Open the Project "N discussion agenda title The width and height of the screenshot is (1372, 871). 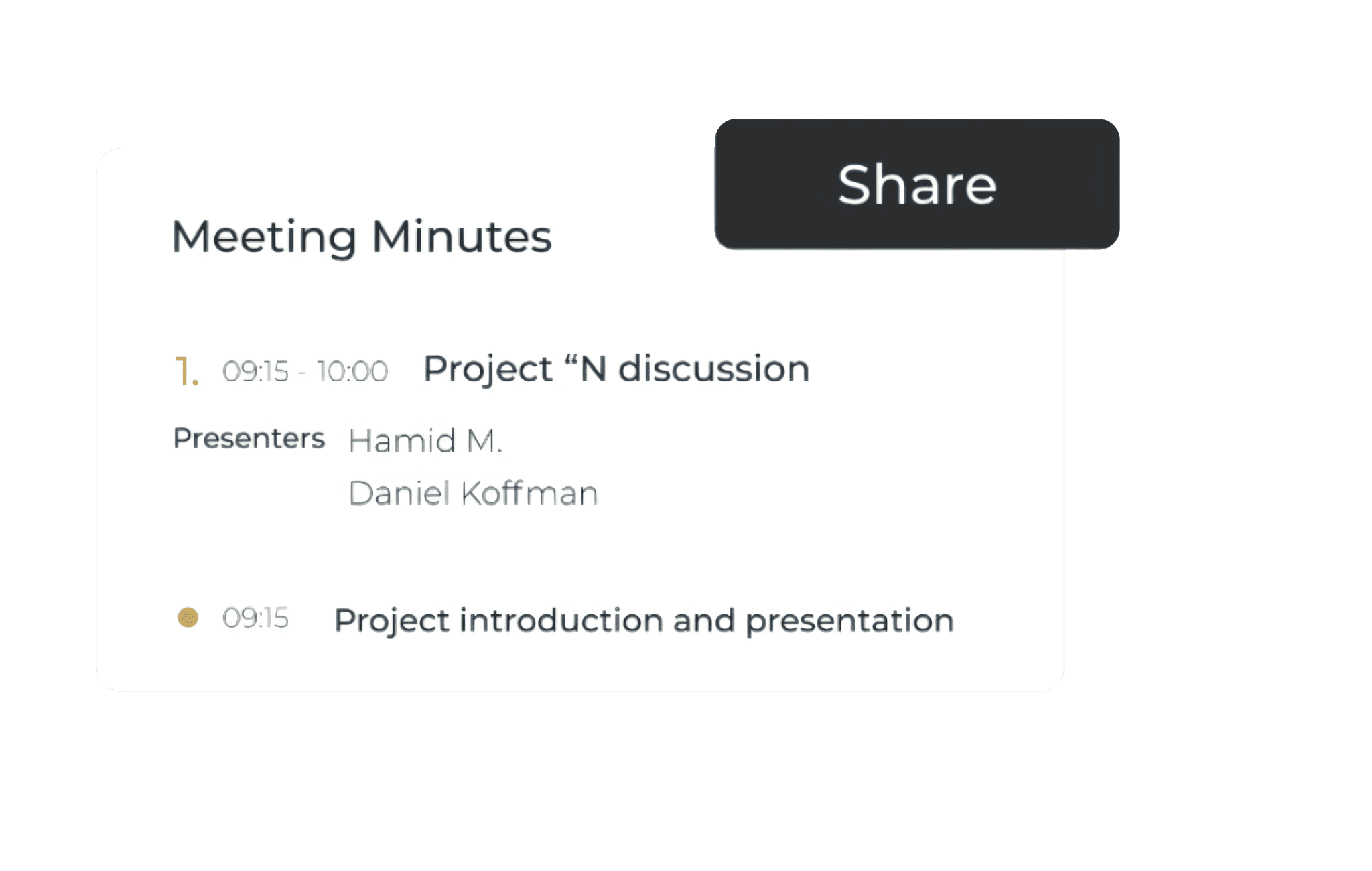[616, 369]
